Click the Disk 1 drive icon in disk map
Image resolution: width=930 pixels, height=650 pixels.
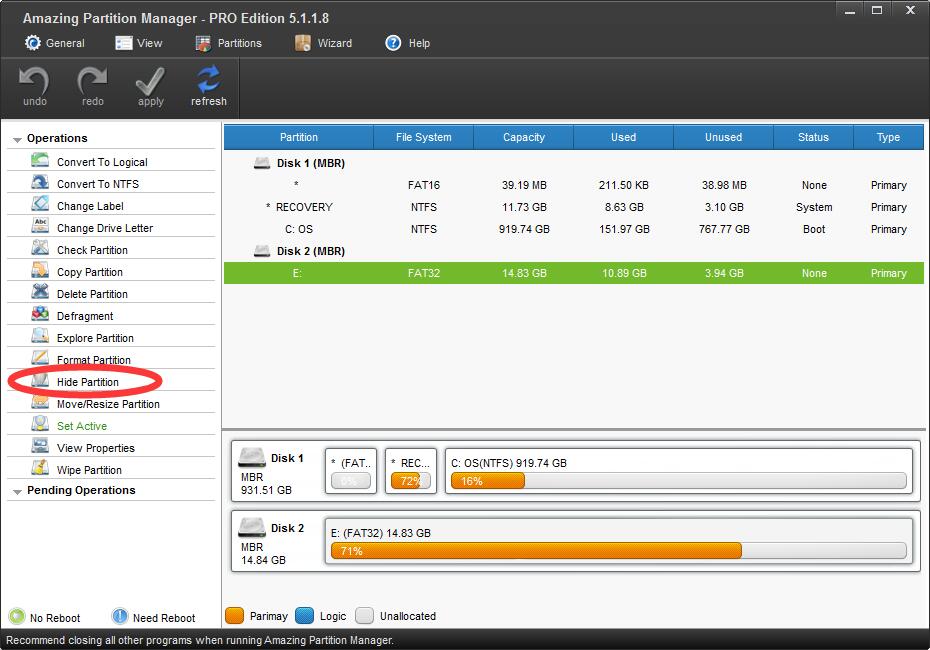coord(251,457)
